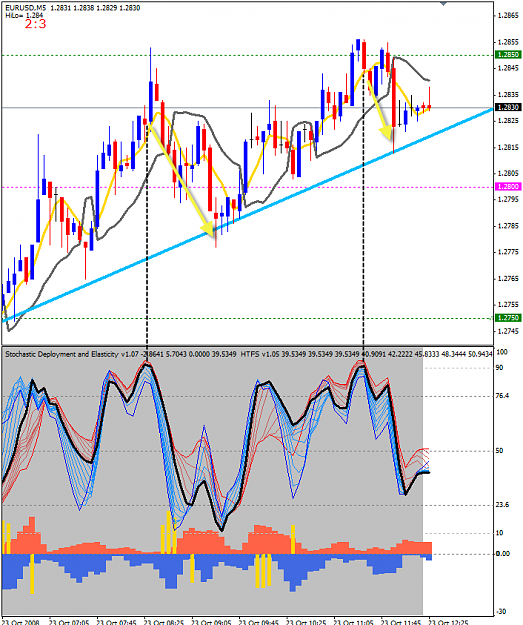Click the 1.2815 price scale value
This screenshot has width=523, height=625.
(x=509, y=147)
